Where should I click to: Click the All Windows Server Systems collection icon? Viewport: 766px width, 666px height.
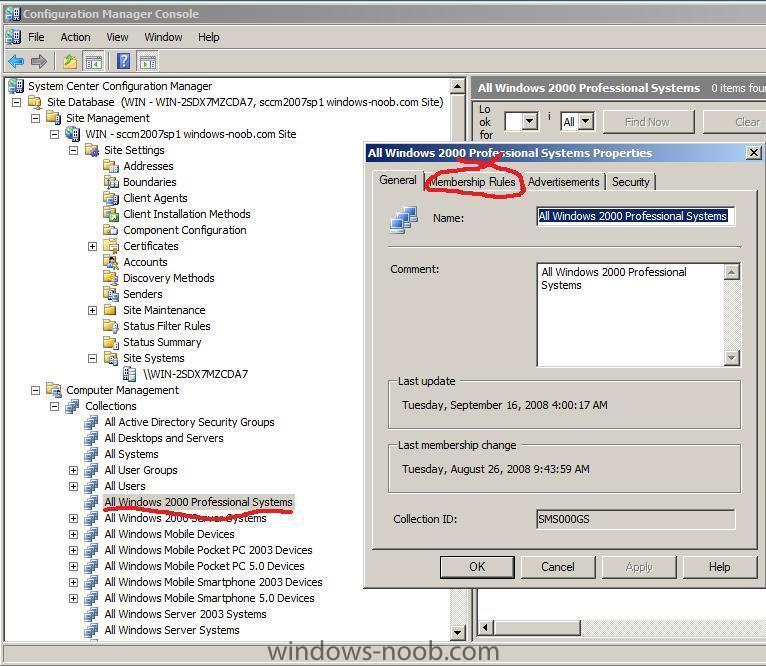[x=91, y=630]
